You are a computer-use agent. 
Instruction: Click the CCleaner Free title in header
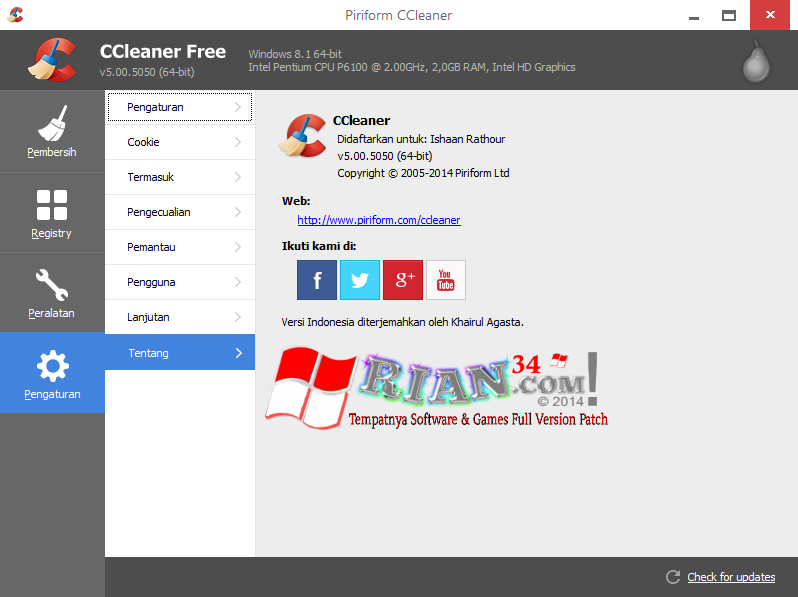163,51
